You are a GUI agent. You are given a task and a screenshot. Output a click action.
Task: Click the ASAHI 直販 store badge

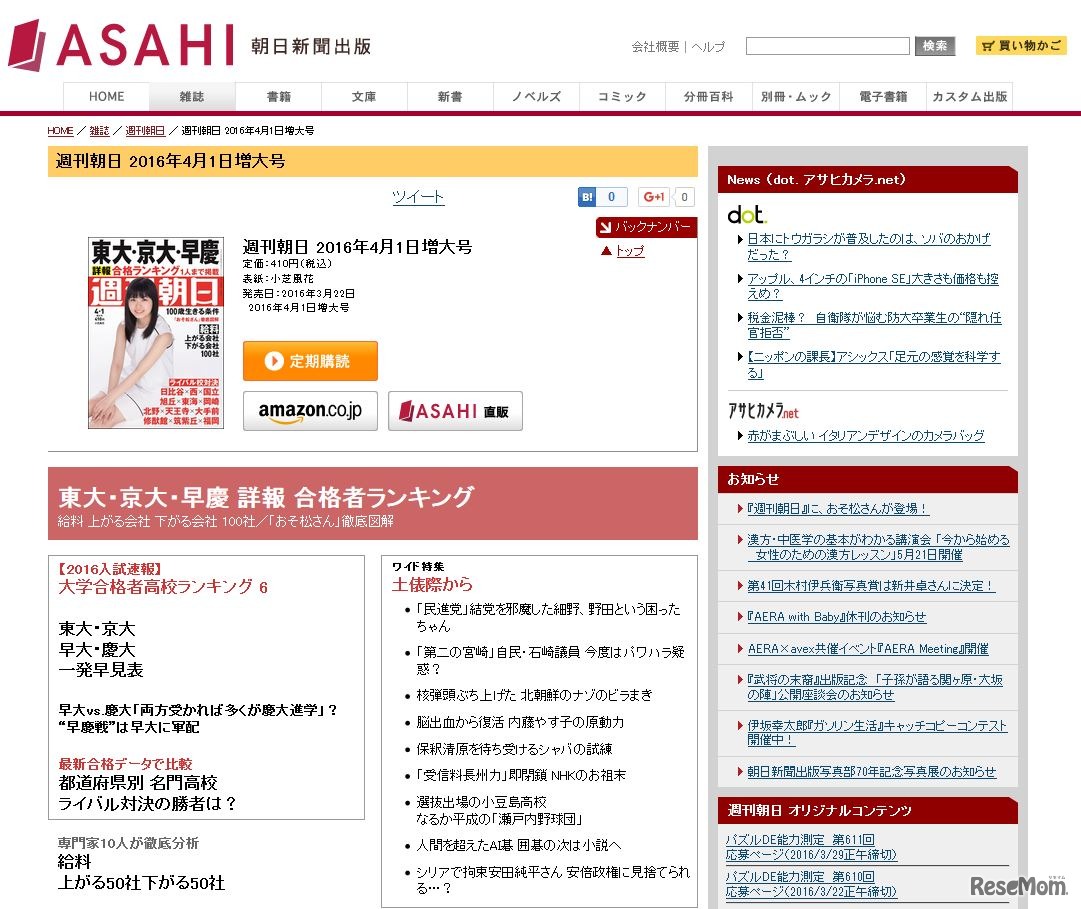455,410
